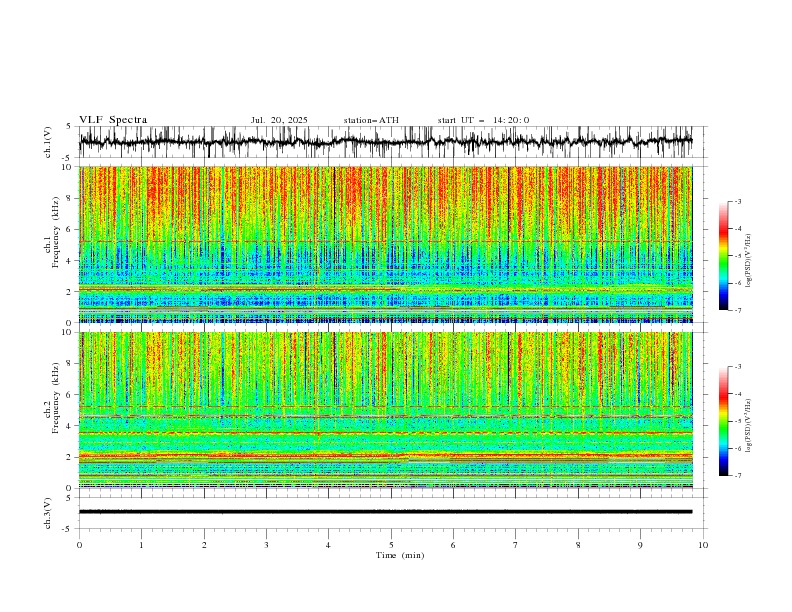Select the "start UT = 14:20:0" text

coord(483,120)
